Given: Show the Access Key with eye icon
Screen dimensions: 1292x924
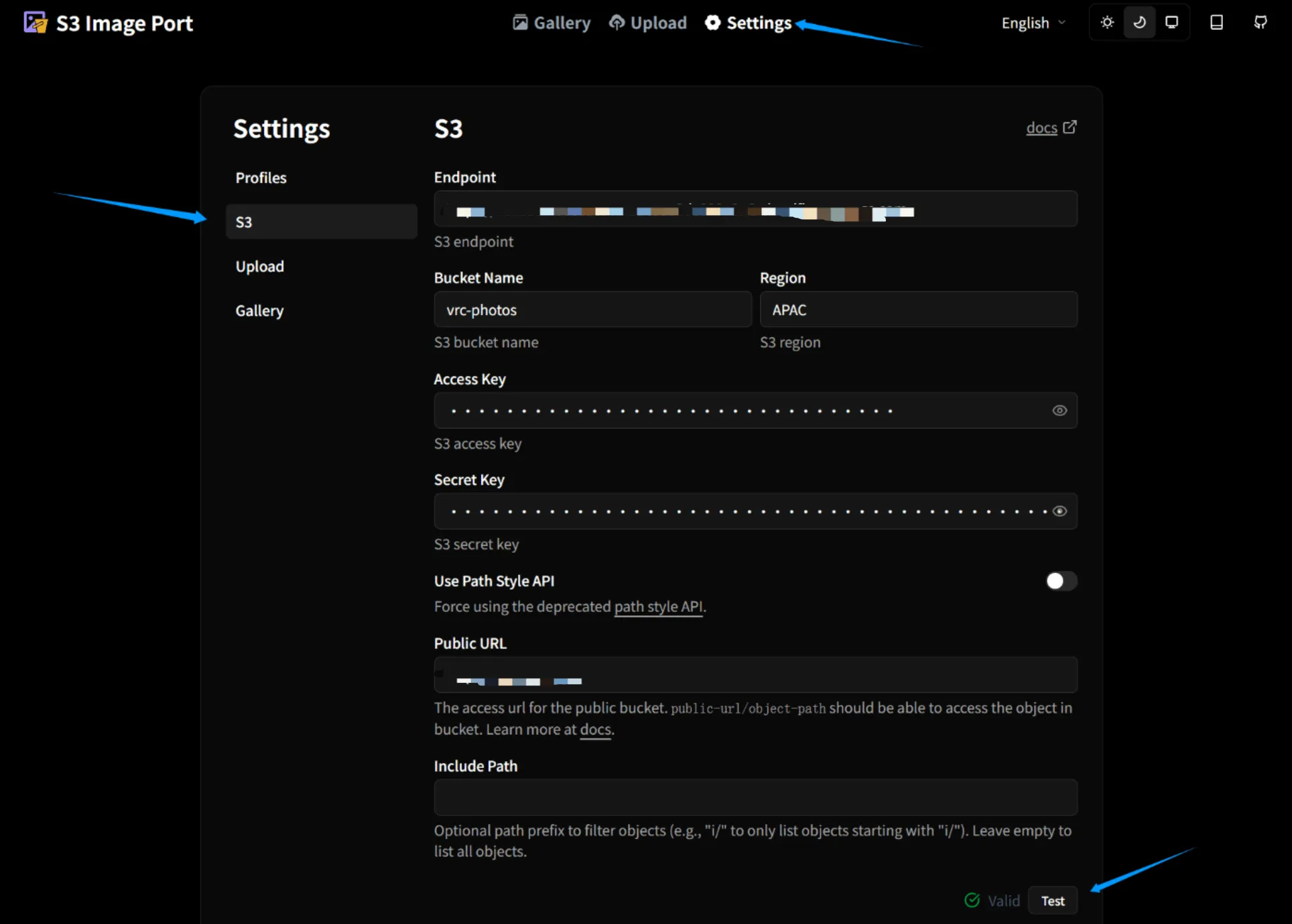Looking at the screenshot, I should tap(1059, 411).
